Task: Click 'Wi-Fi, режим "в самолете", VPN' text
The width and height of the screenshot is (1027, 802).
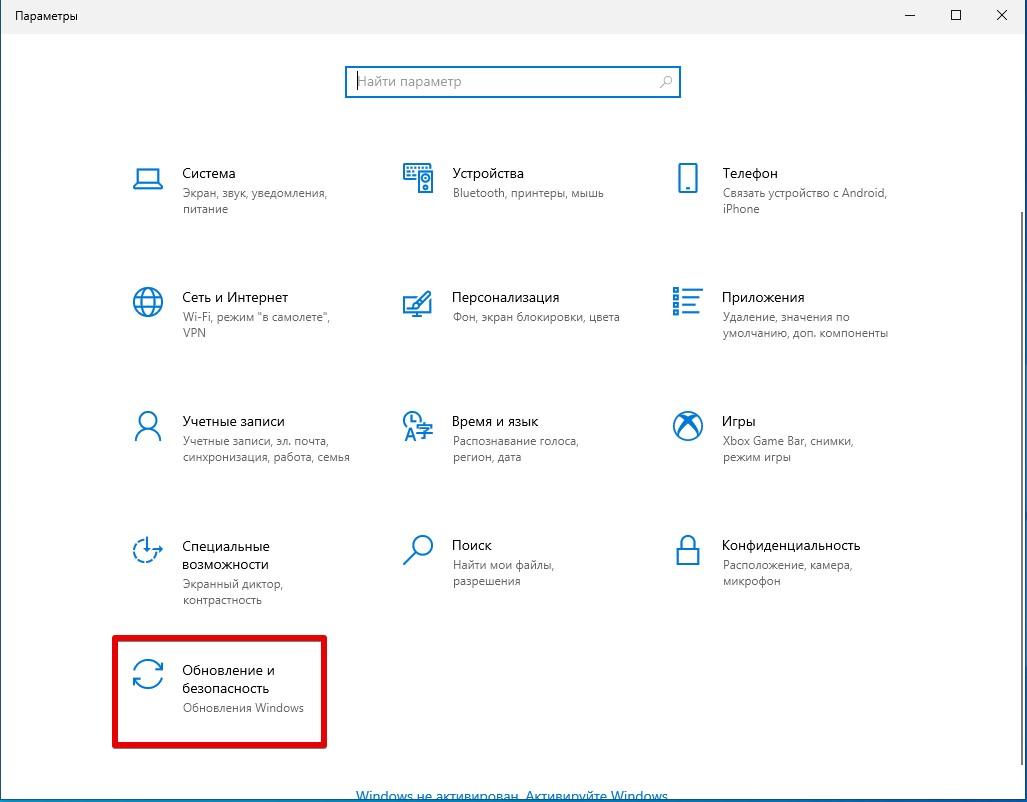Action: (x=256, y=325)
